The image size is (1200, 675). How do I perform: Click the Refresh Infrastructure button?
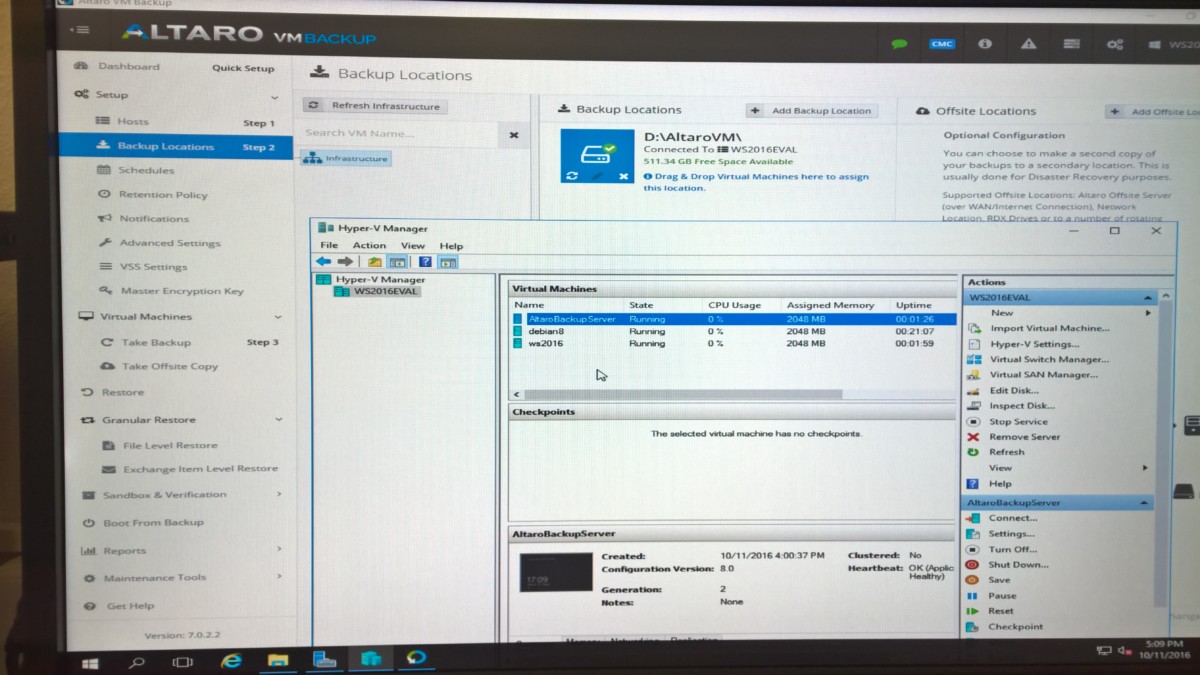375,106
